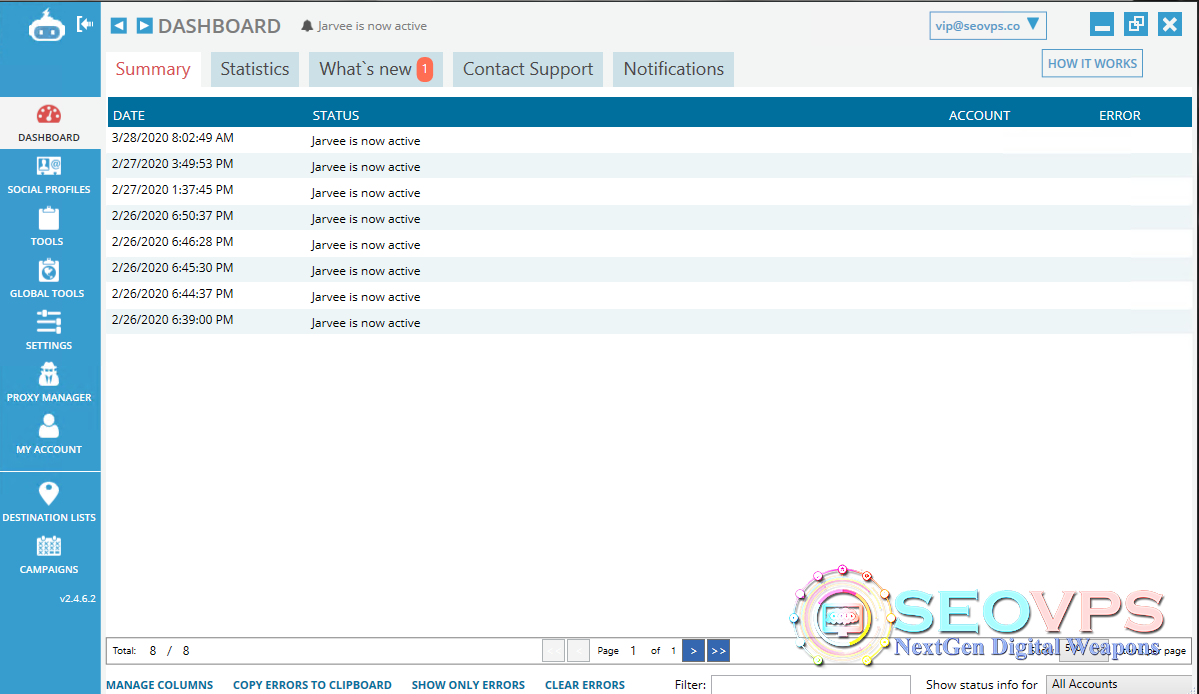Click the v2.4.6.2 version label
1199x694 pixels.
pos(78,598)
